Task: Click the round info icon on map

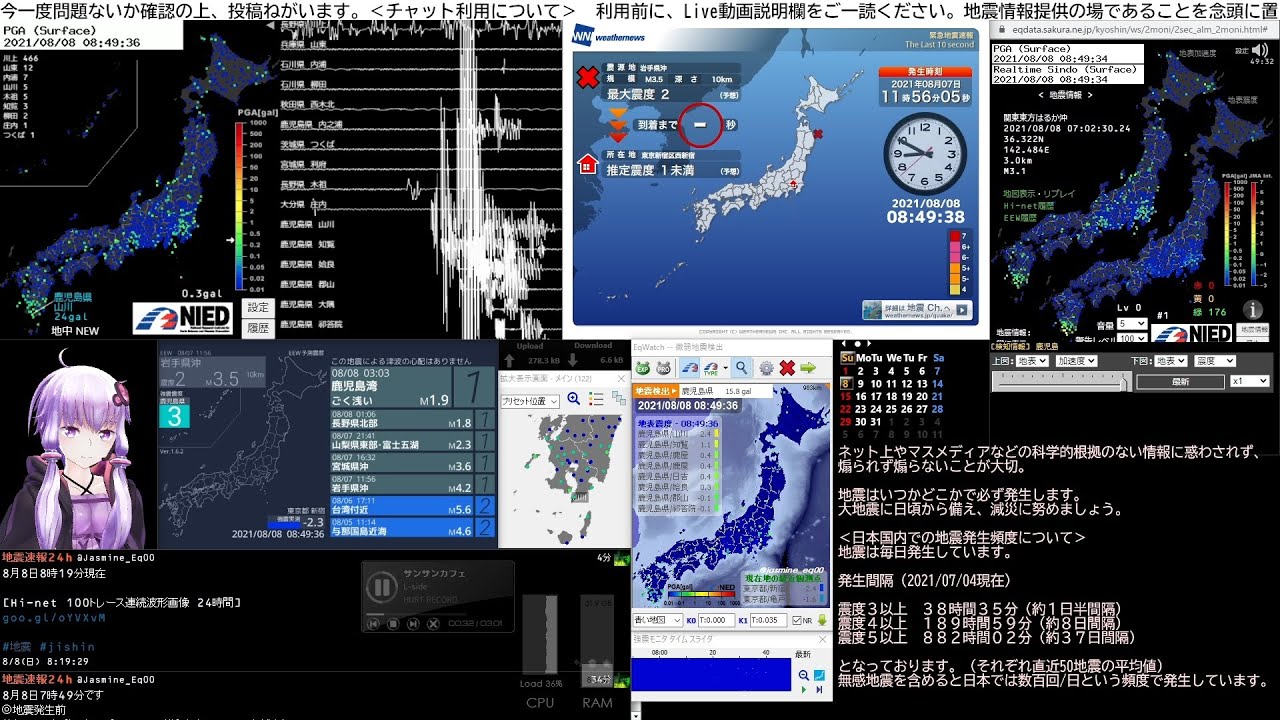Action: (x=1251, y=310)
